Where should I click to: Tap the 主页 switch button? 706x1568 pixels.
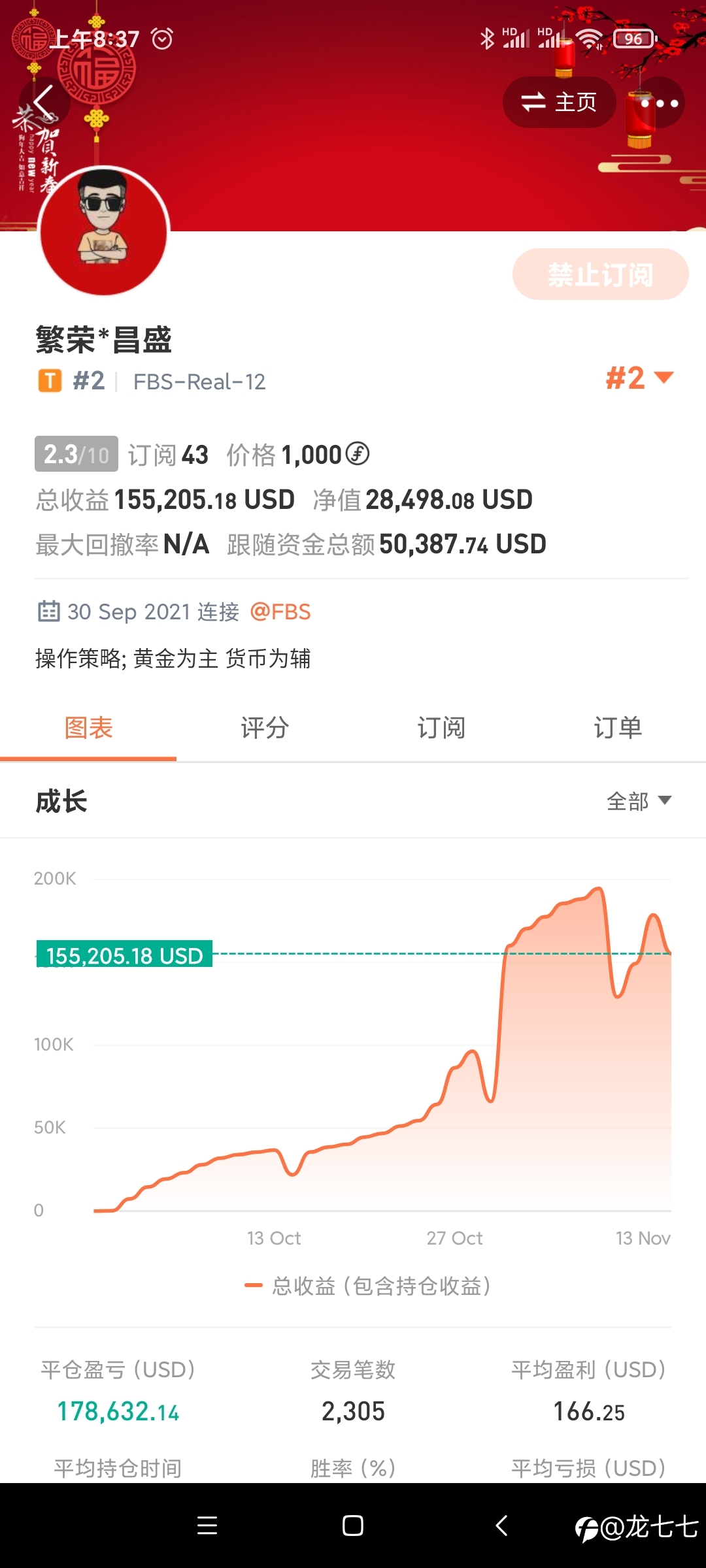(559, 102)
